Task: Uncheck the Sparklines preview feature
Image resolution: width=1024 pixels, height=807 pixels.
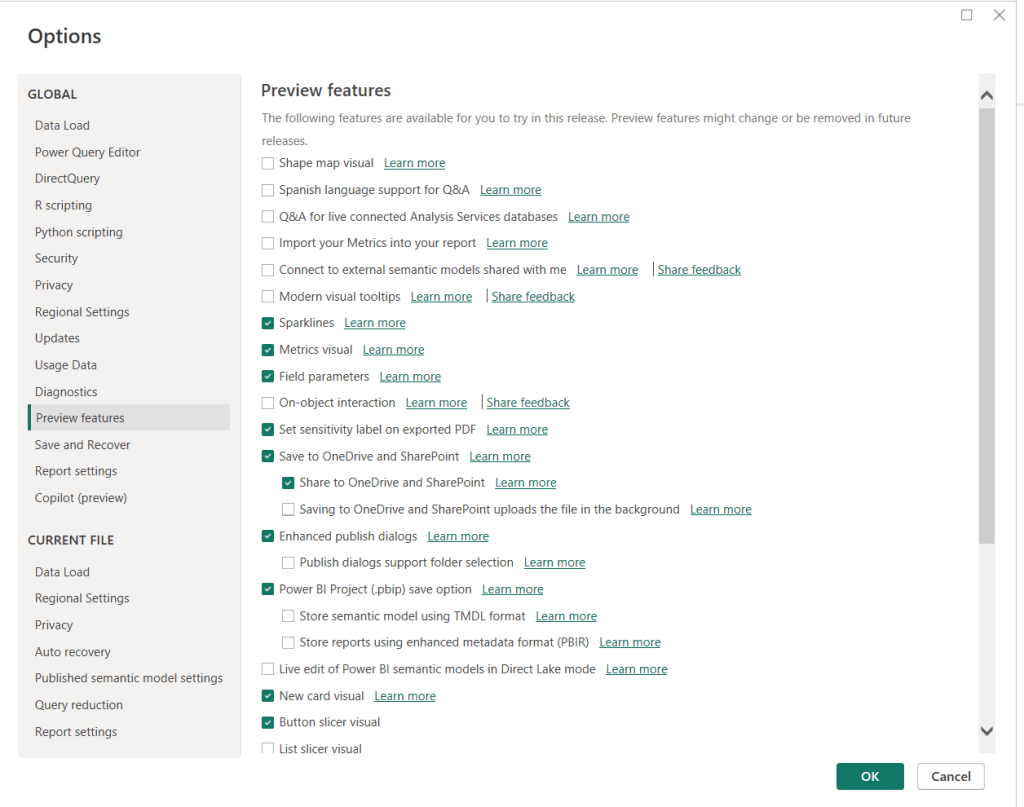Action: (x=268, y=323)
